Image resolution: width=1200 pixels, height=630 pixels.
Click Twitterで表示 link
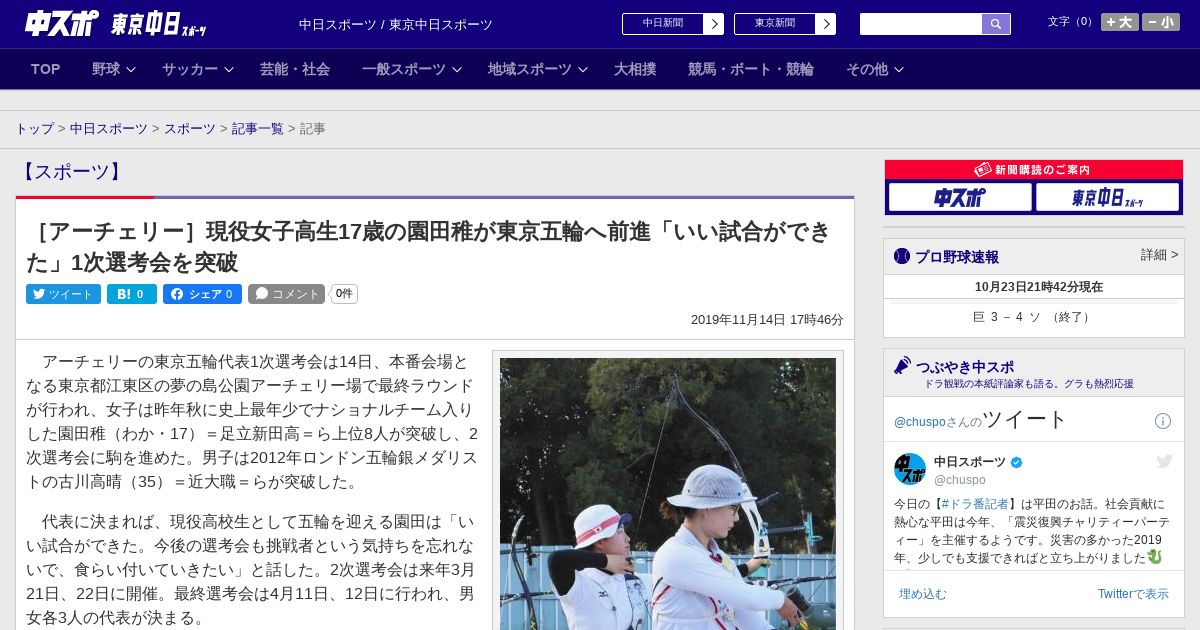pos(1133,594)
